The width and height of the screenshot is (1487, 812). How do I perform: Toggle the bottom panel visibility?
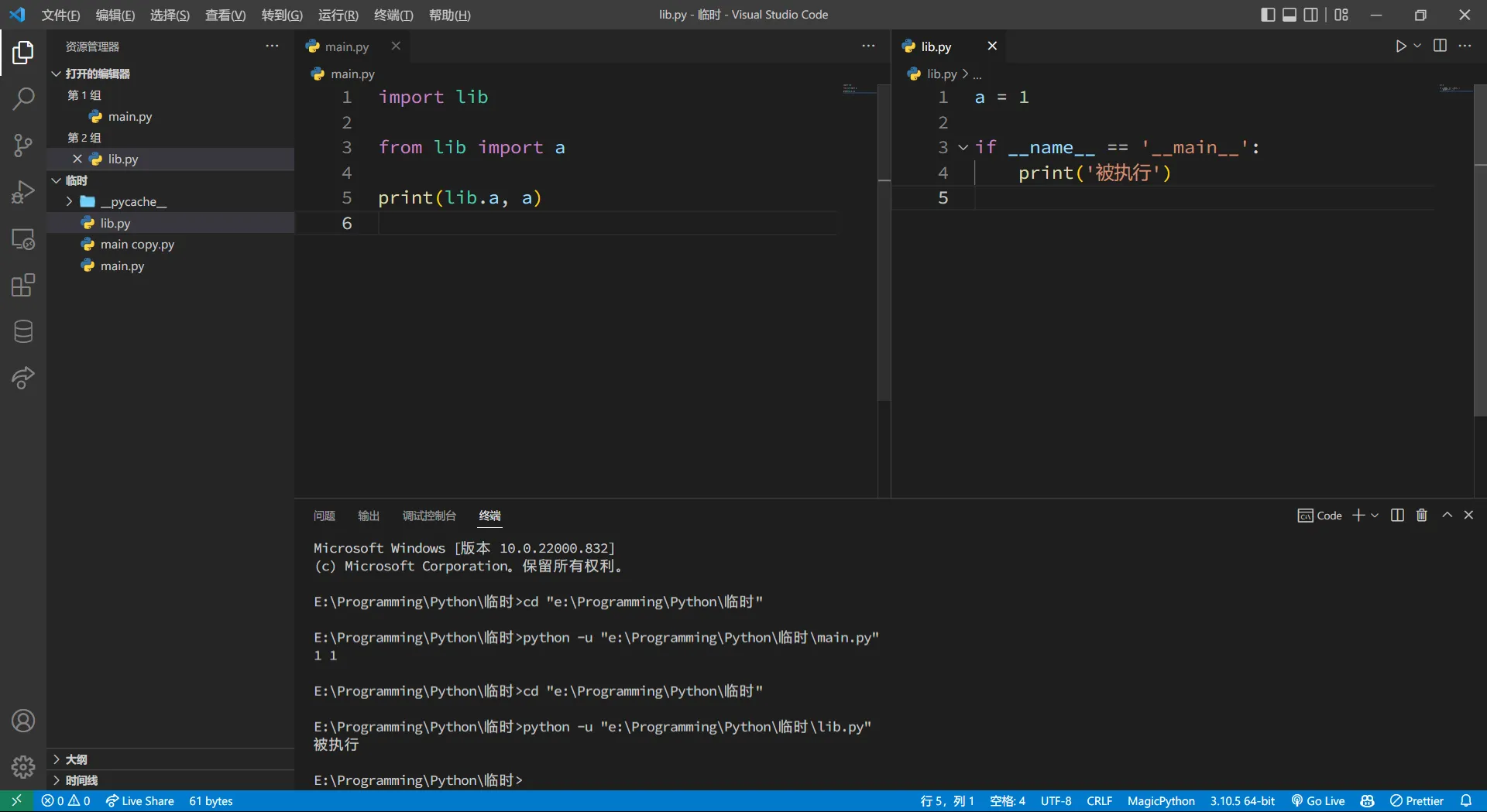click(1290, 15)
